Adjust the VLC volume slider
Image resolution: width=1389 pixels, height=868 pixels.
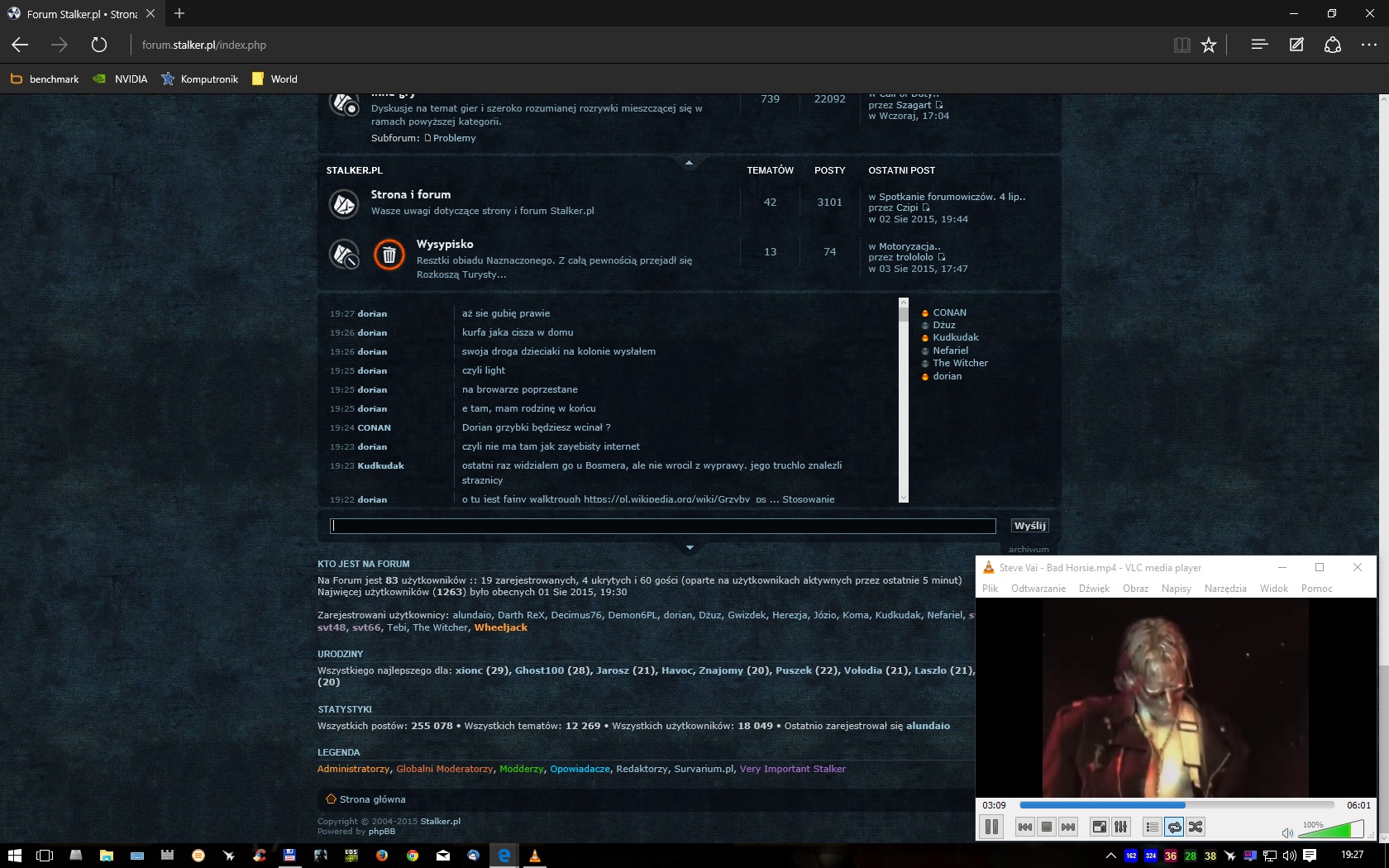[x=1330, y=830]
